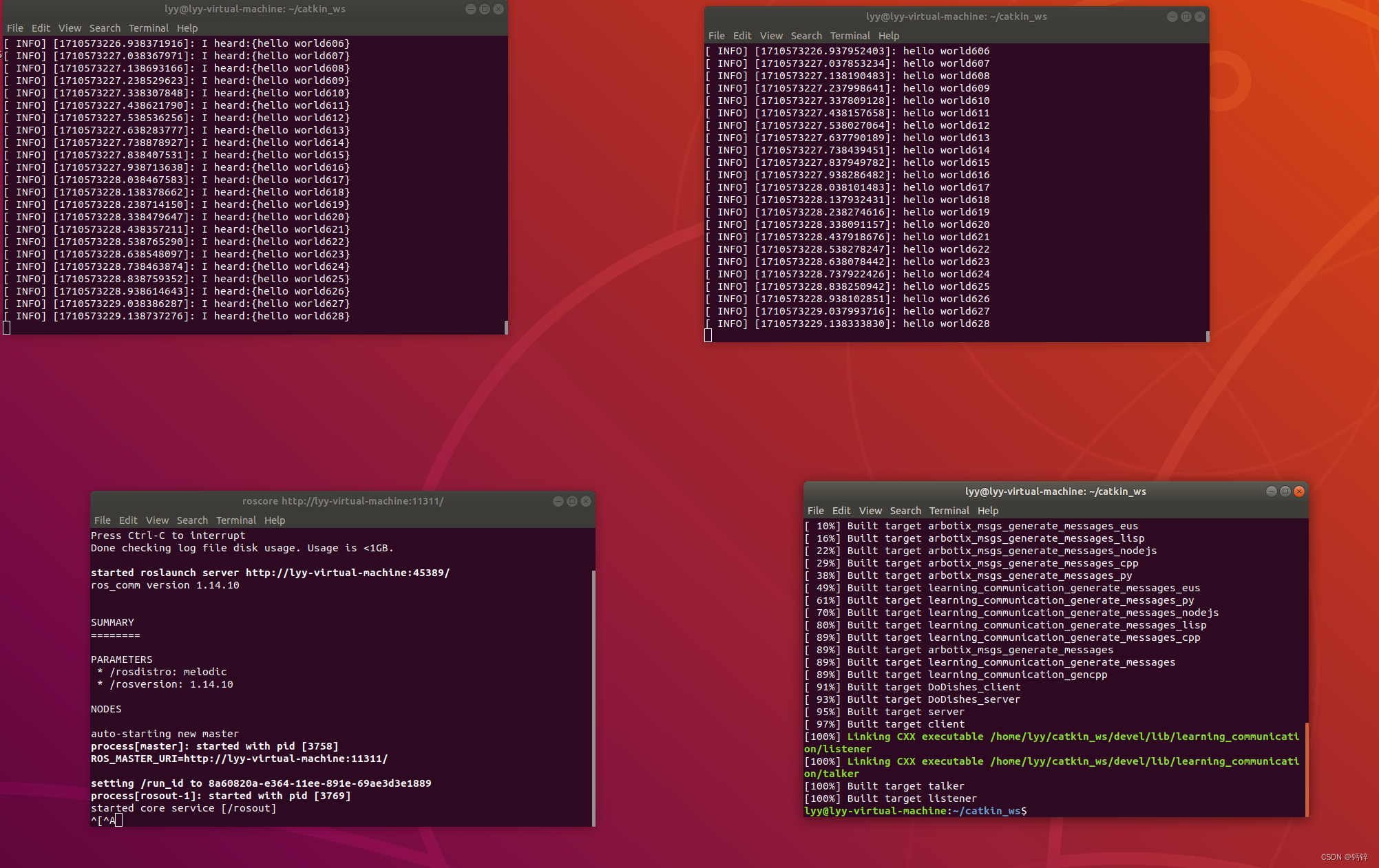Viewport: 1379px width, 868px height.
Task: Click the catkin build terminal orange scrollbar
Action: click(x=1306, y=769)
